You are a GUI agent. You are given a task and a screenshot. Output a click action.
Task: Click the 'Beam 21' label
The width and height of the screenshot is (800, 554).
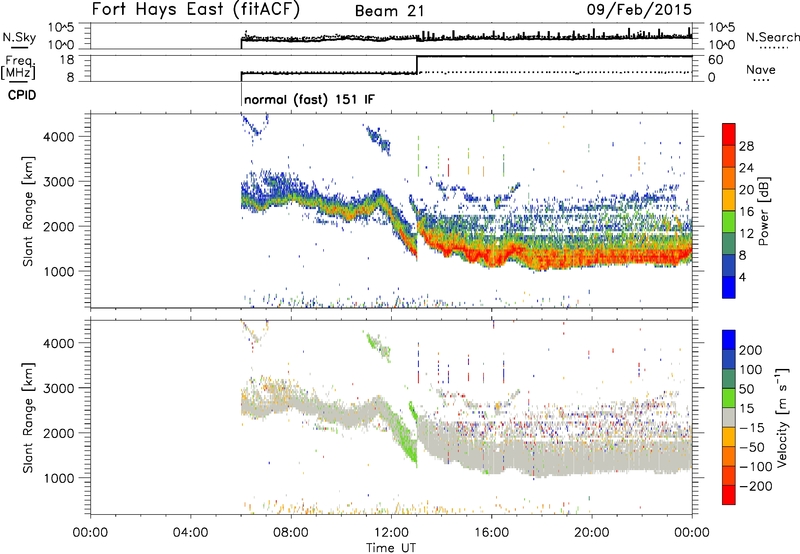[389, 11]
